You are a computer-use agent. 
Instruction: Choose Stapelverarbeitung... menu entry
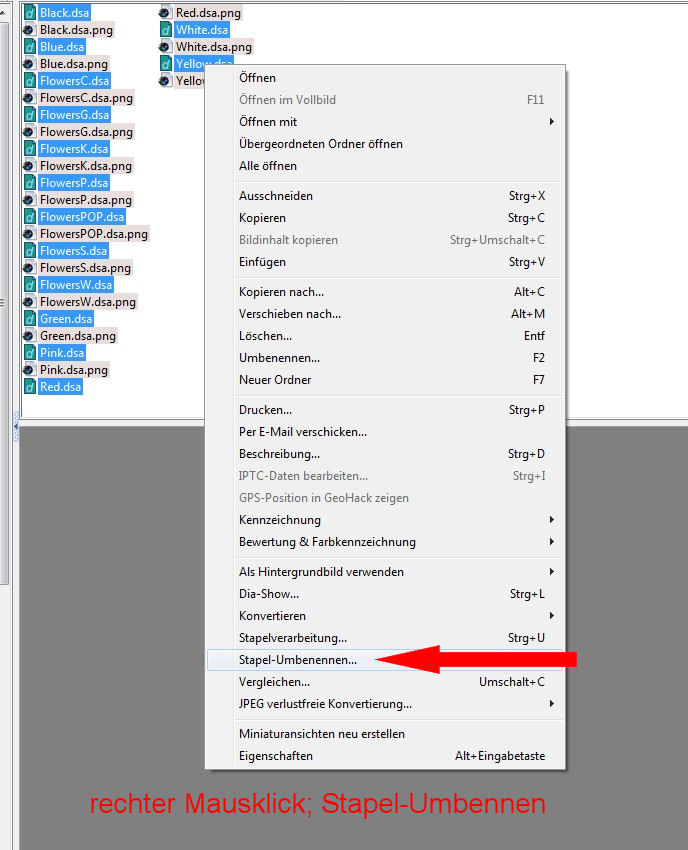(x=385, y=638)
